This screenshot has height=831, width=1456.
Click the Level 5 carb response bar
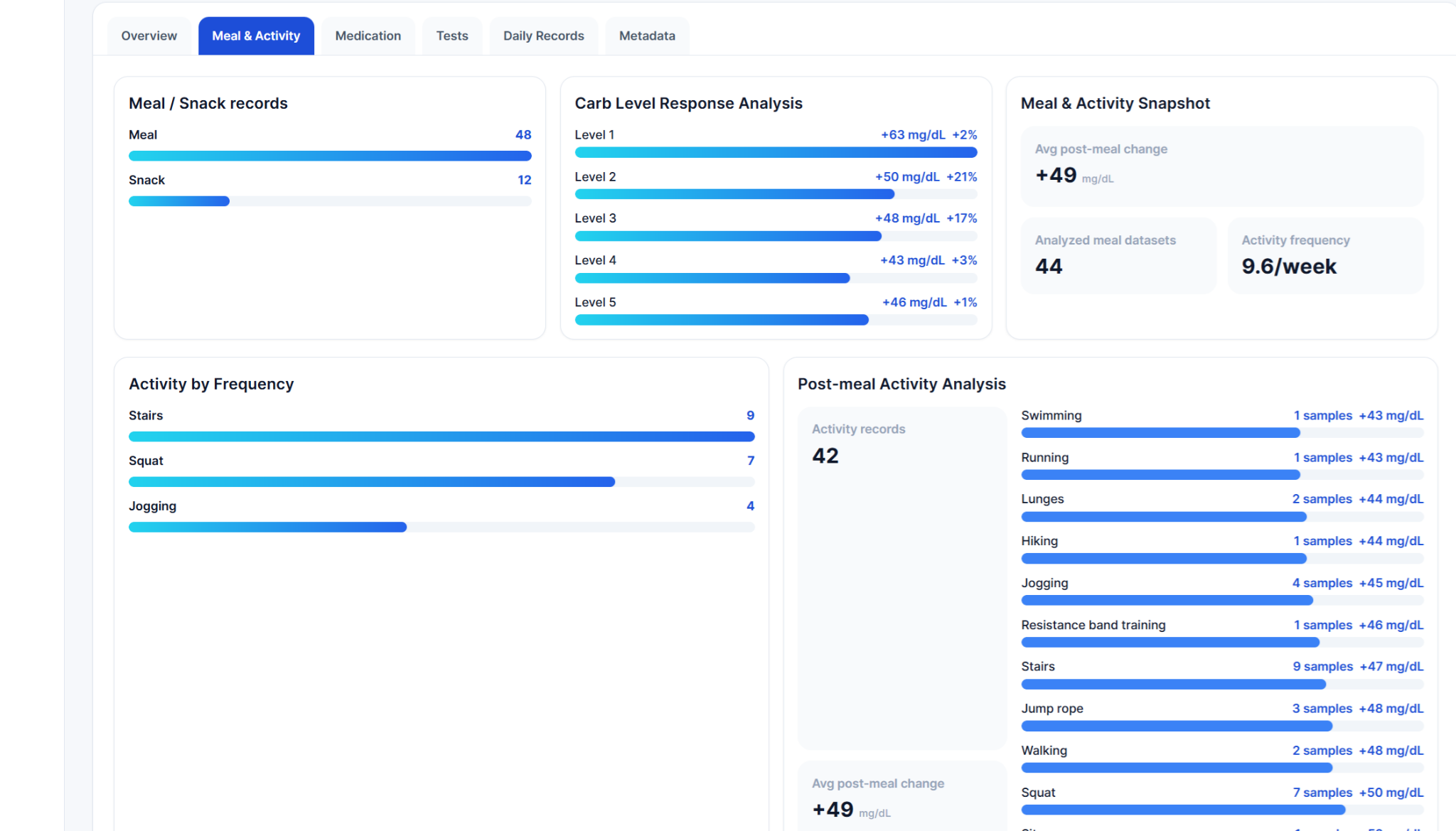[x=776, y=320]
